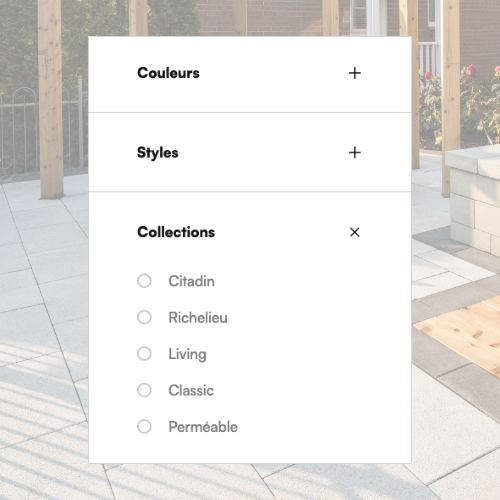
Task: Expand the Styles section with plus icon
Action: (355, 153)
